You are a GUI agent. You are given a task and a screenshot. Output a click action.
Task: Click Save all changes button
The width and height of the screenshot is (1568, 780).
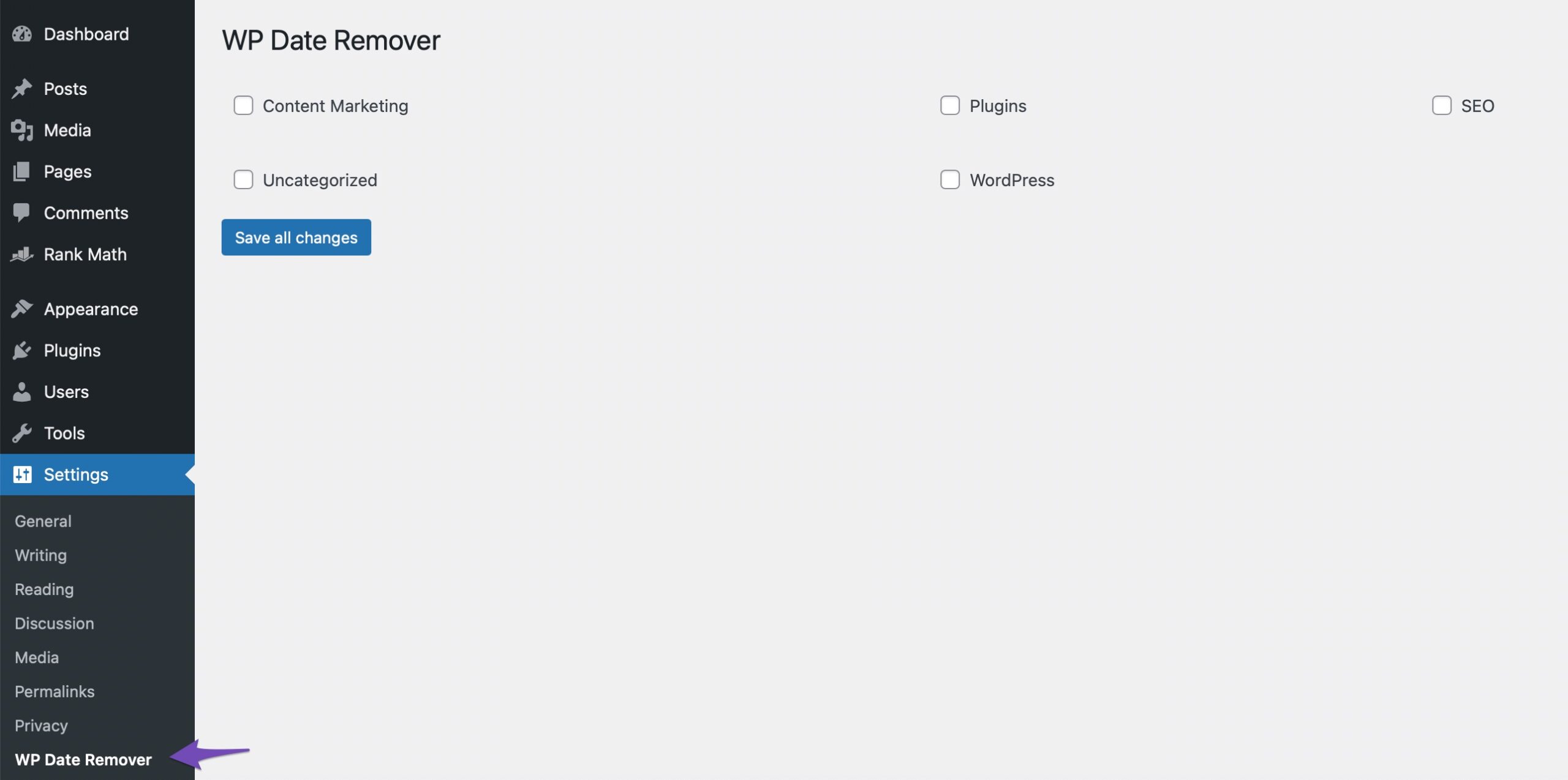click(x=296, y=237)
